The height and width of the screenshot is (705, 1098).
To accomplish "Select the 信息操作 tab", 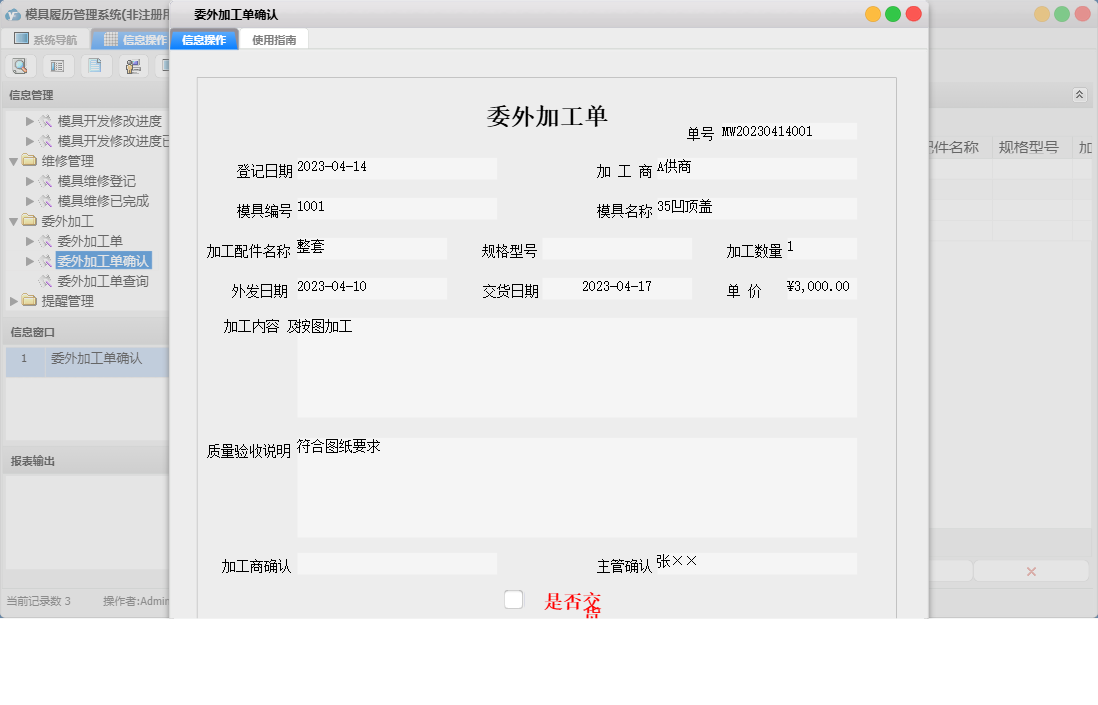I will pyautogui.click(x=204, y=41).
